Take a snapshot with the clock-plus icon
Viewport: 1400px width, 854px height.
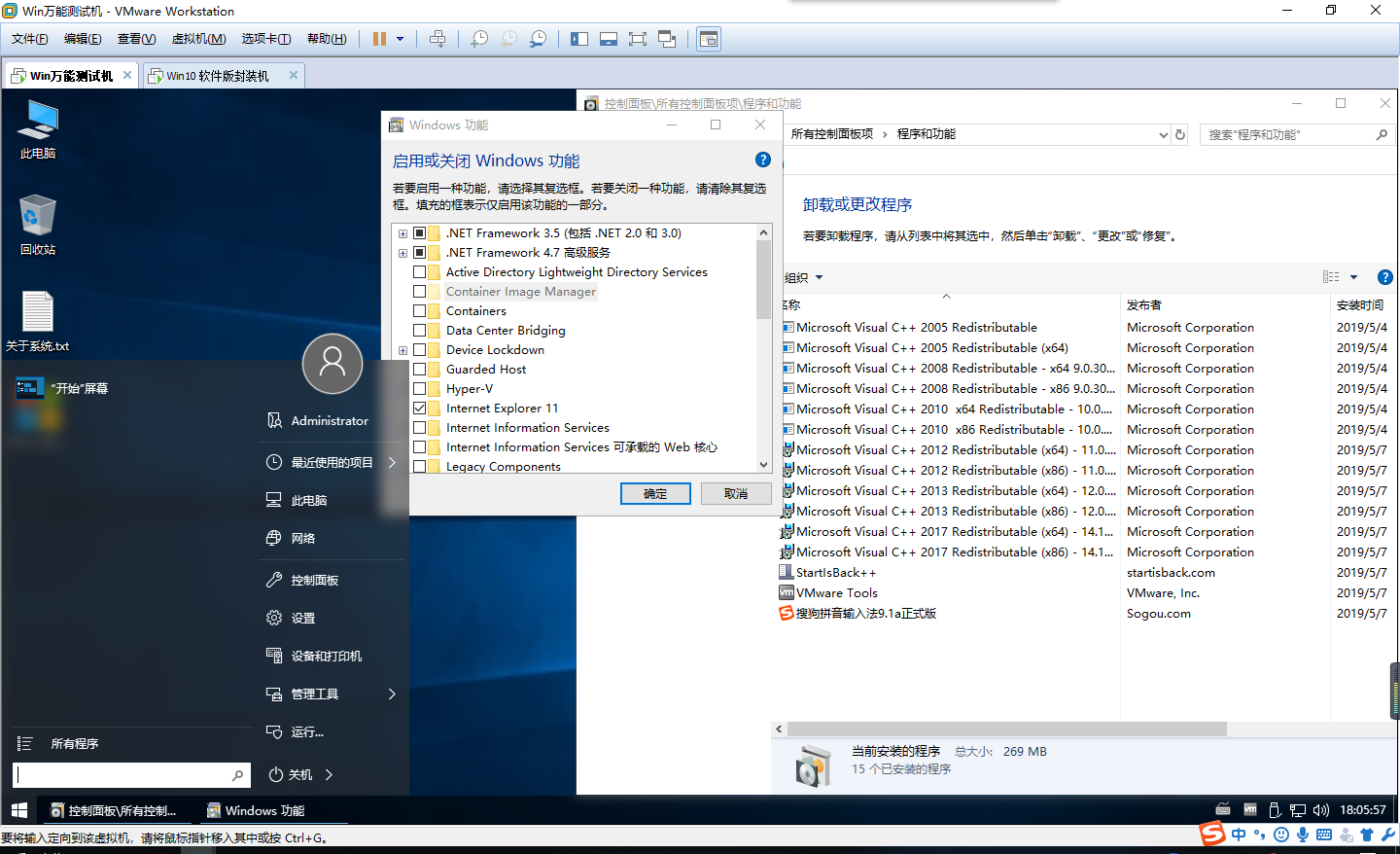coord(479,39)
